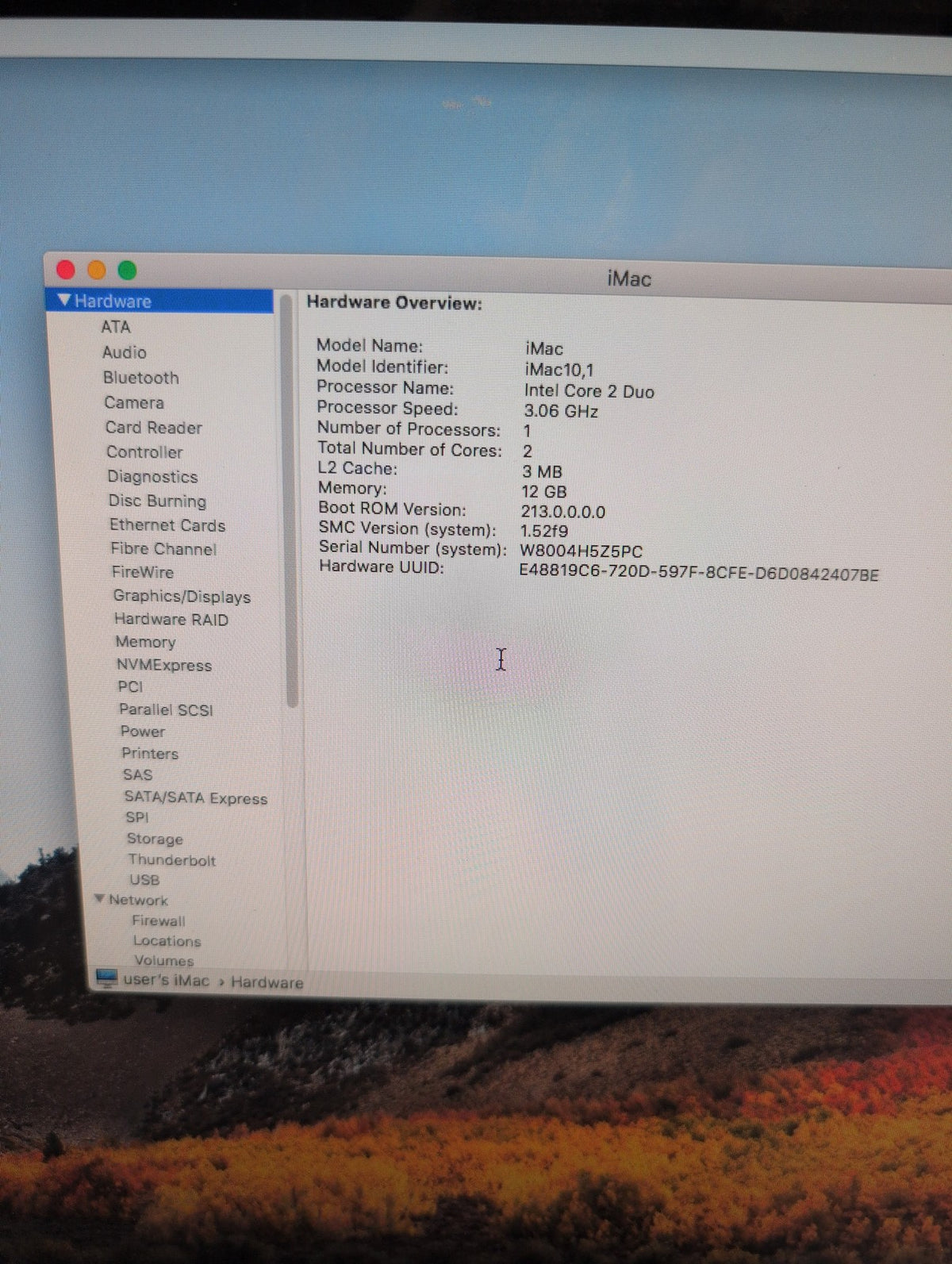Click the 3.06 GHz processor speed

click(x=561, y=411)
